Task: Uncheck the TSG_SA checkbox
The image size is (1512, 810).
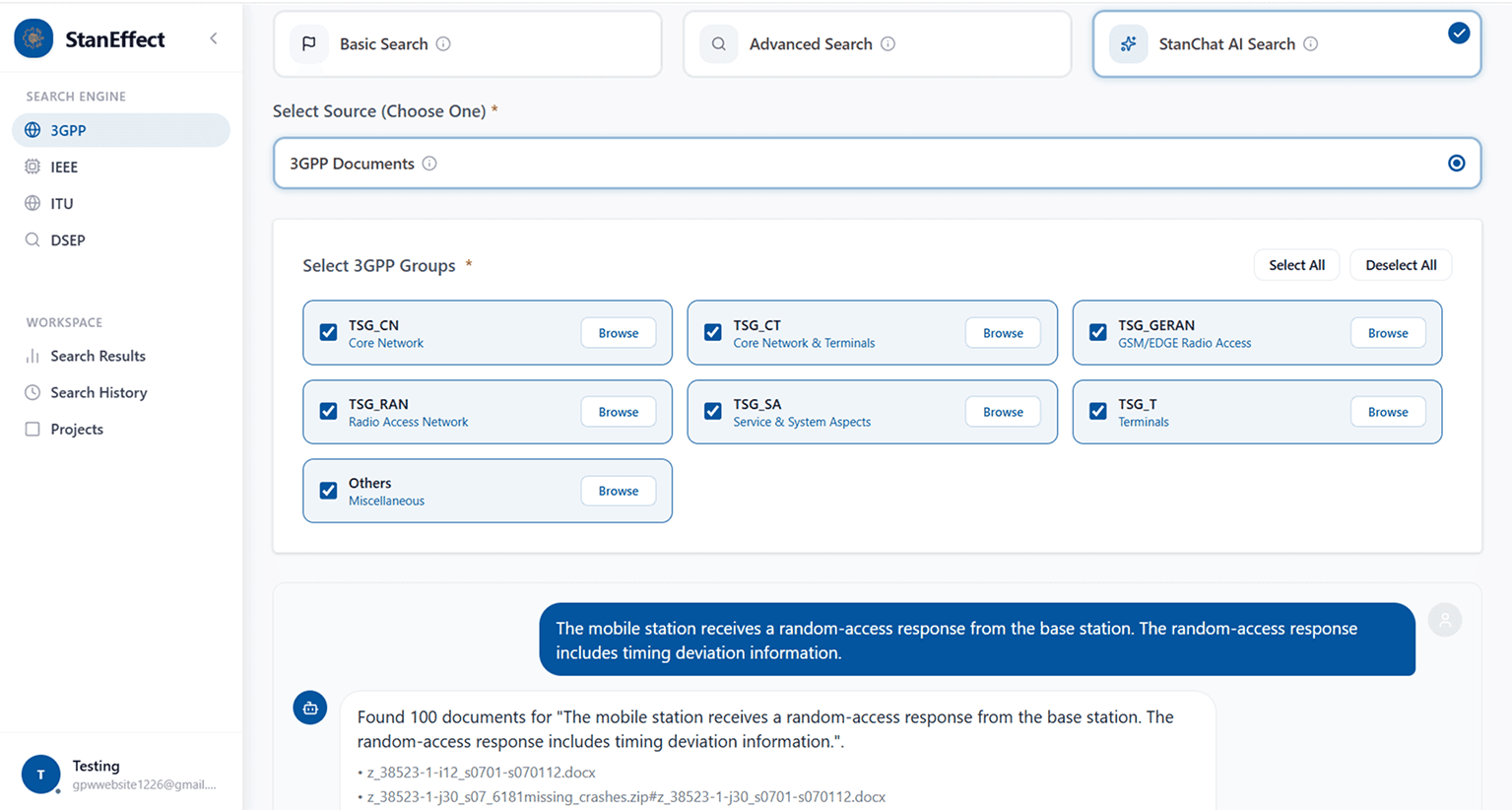Action: 713,412
